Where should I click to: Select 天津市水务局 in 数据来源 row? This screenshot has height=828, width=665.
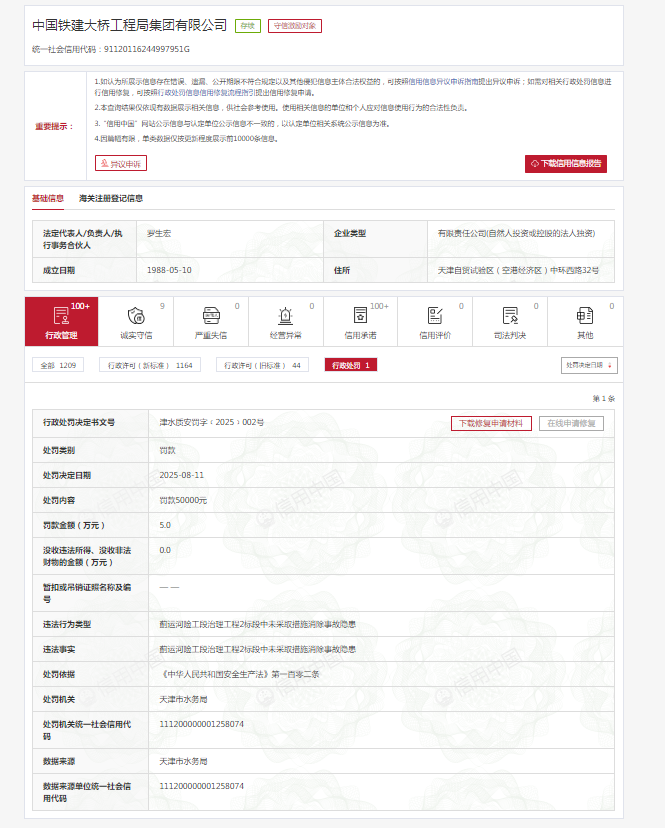point(183,761)
